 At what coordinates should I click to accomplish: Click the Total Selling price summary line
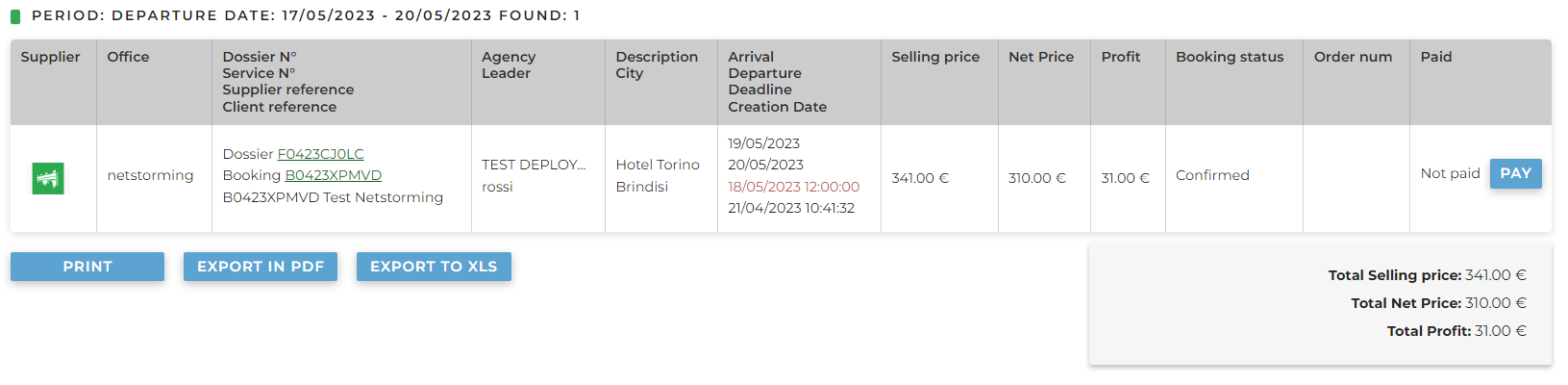tap(1427, 275)
